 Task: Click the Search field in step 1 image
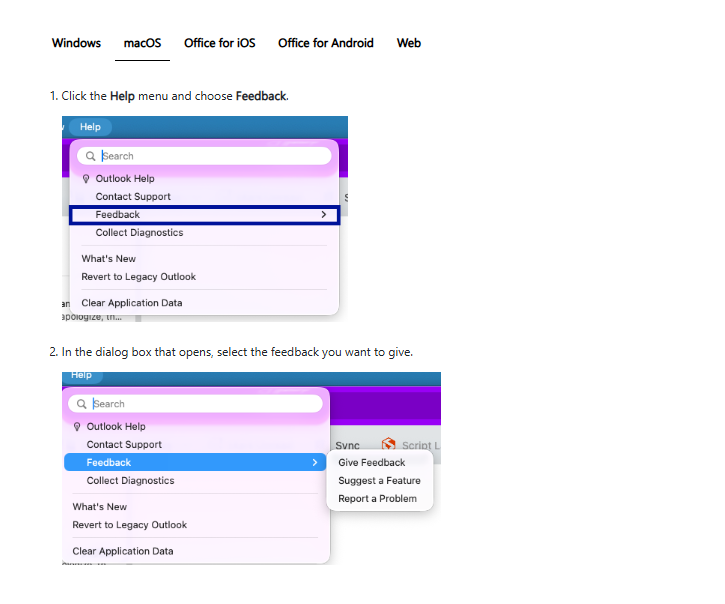point(204,156)
